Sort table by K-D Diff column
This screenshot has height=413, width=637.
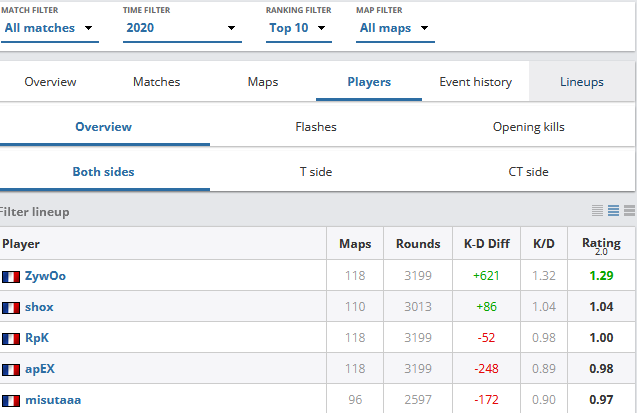tap(487, 244)
